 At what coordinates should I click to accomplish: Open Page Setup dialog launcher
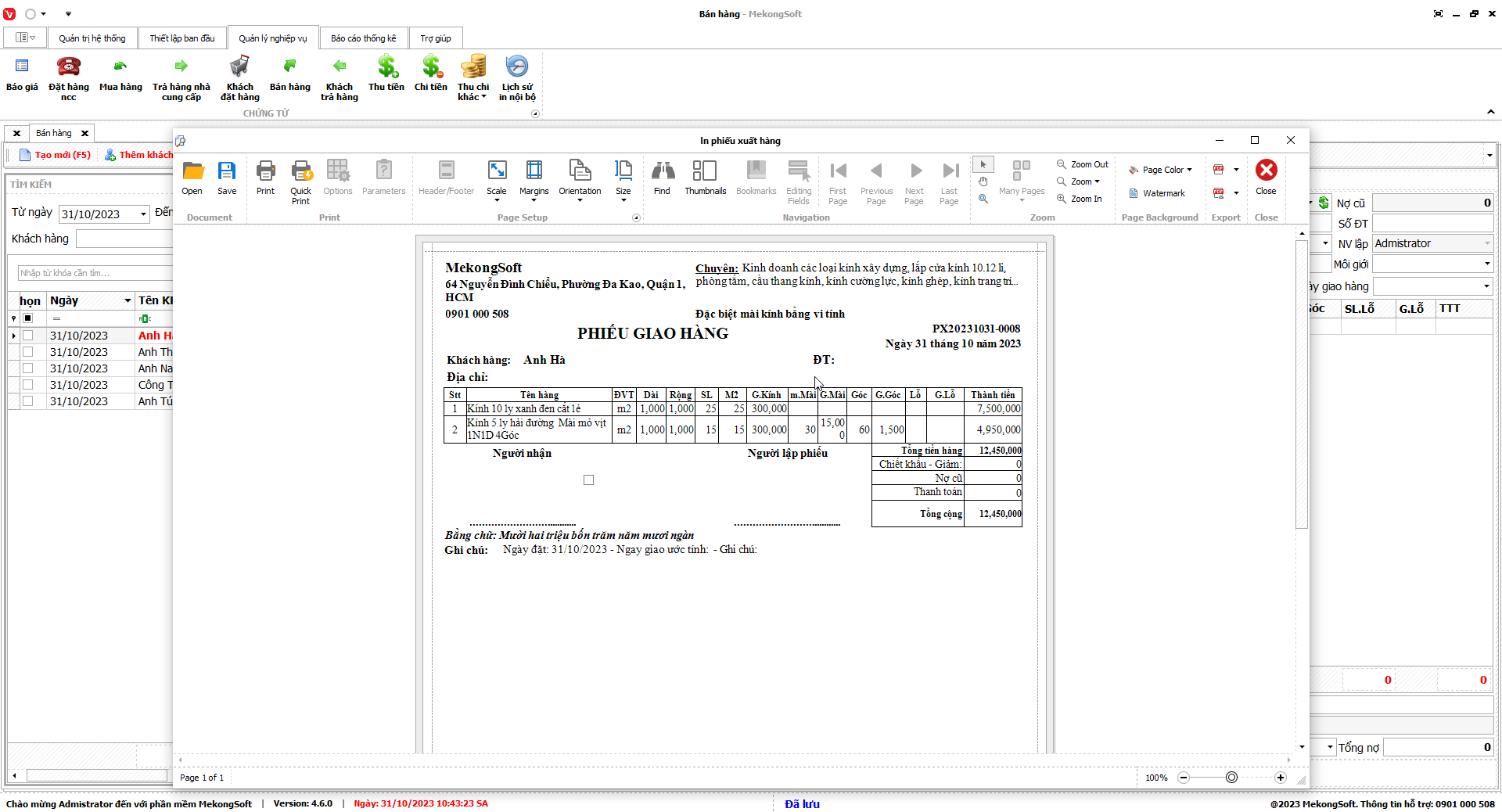[636, 218]
